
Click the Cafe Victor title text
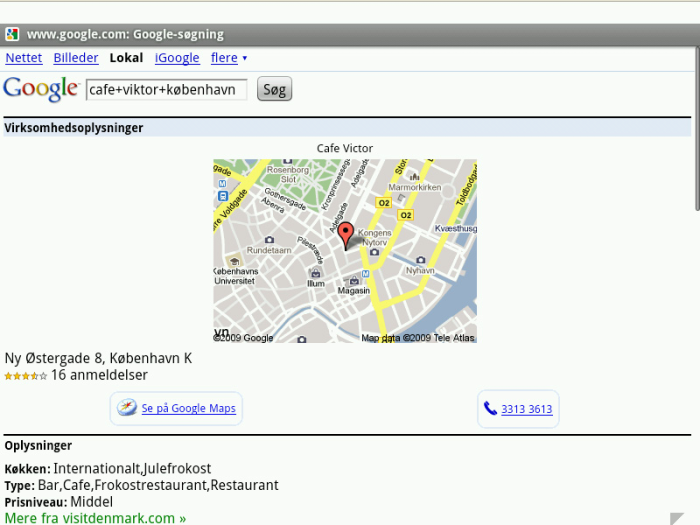point(345,148)
